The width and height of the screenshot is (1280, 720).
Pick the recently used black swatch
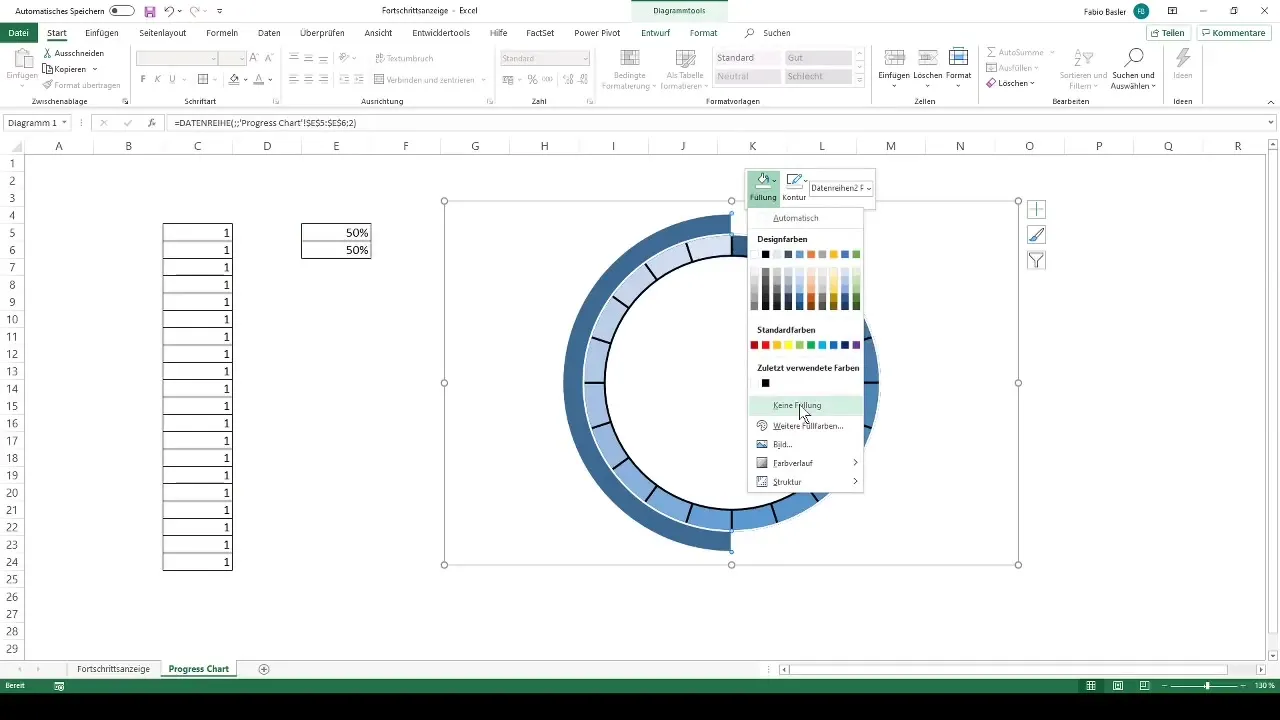766,383
